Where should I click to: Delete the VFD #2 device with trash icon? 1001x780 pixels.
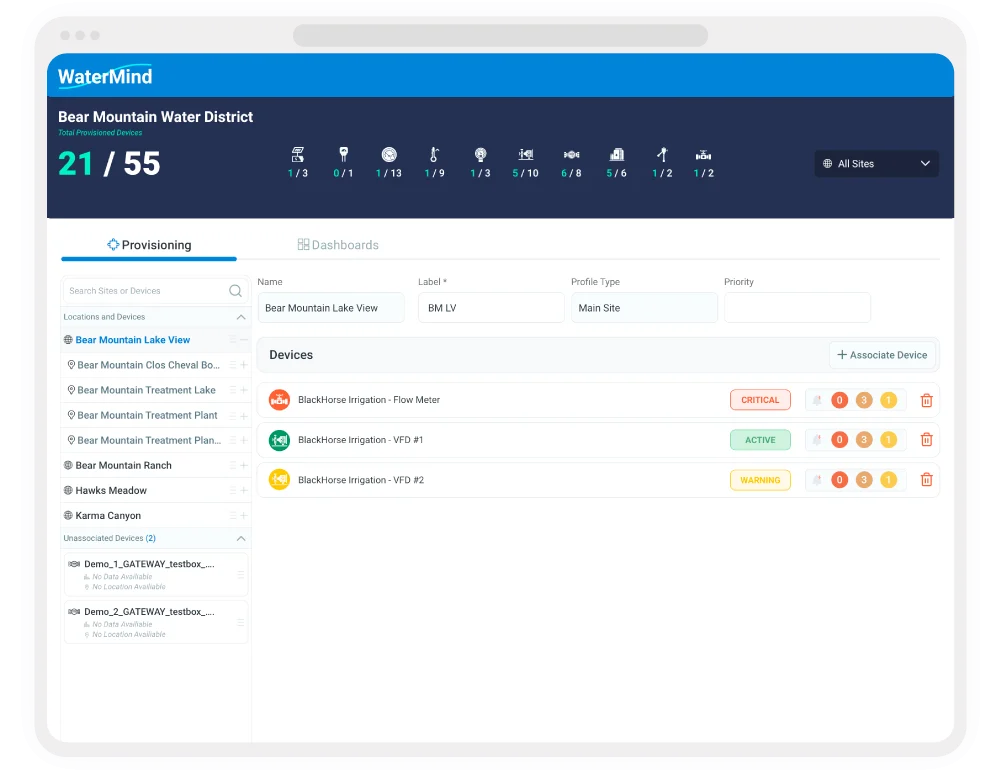click(926, 480)
